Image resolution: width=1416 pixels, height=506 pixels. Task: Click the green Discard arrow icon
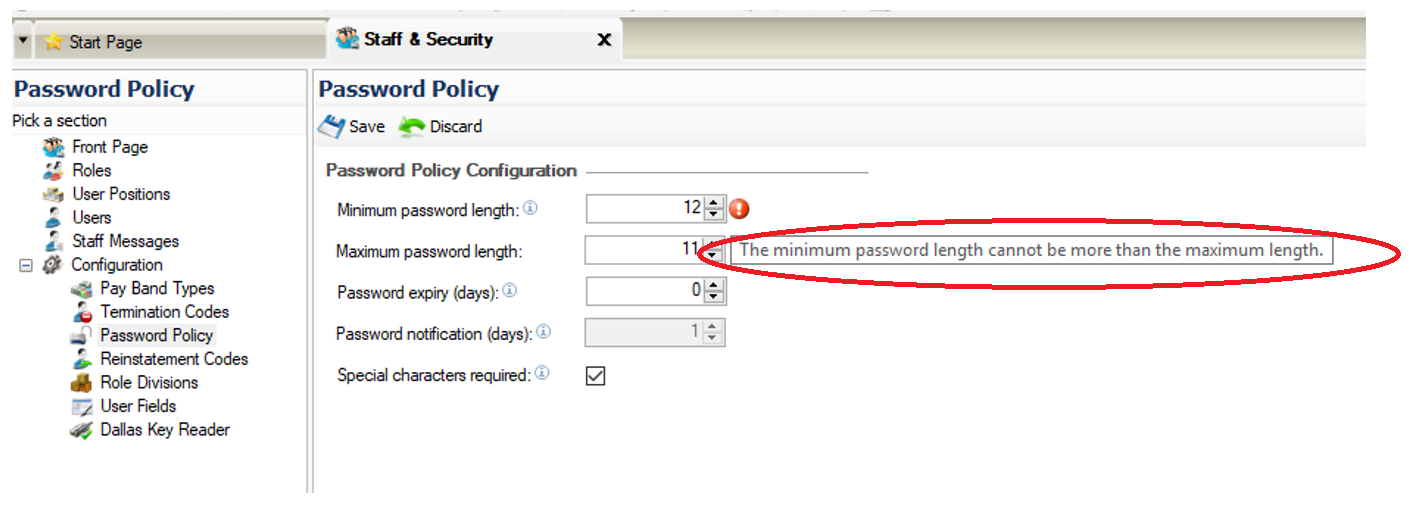click(x=411, y=127)
